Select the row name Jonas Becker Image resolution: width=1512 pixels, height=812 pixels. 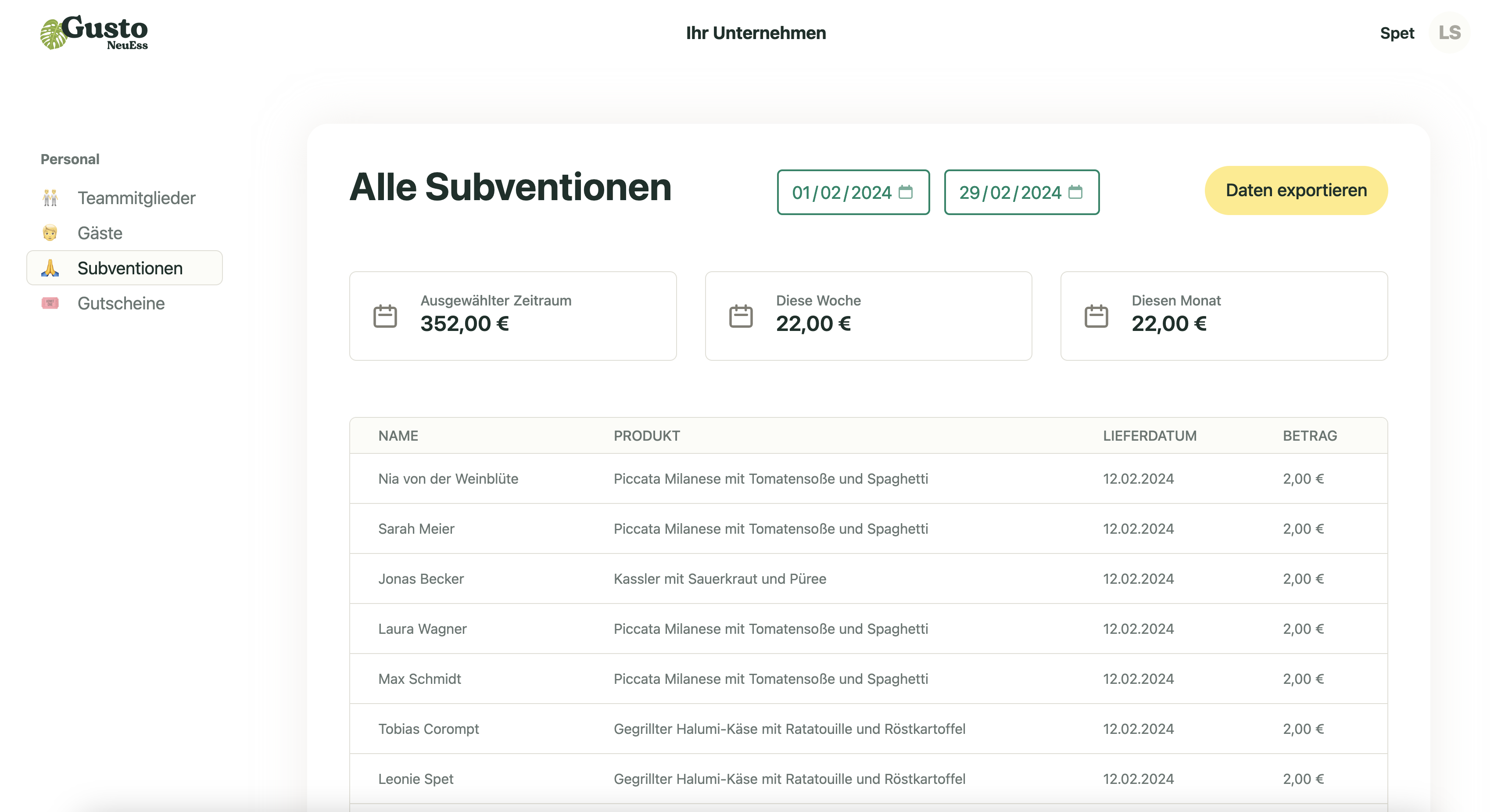421,578
